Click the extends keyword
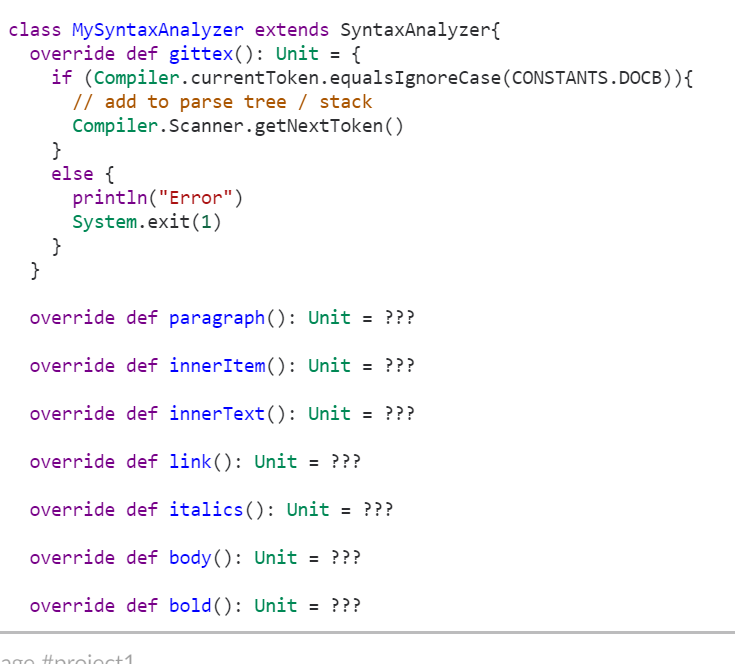The image size is (735, 664). click(292, 30)
